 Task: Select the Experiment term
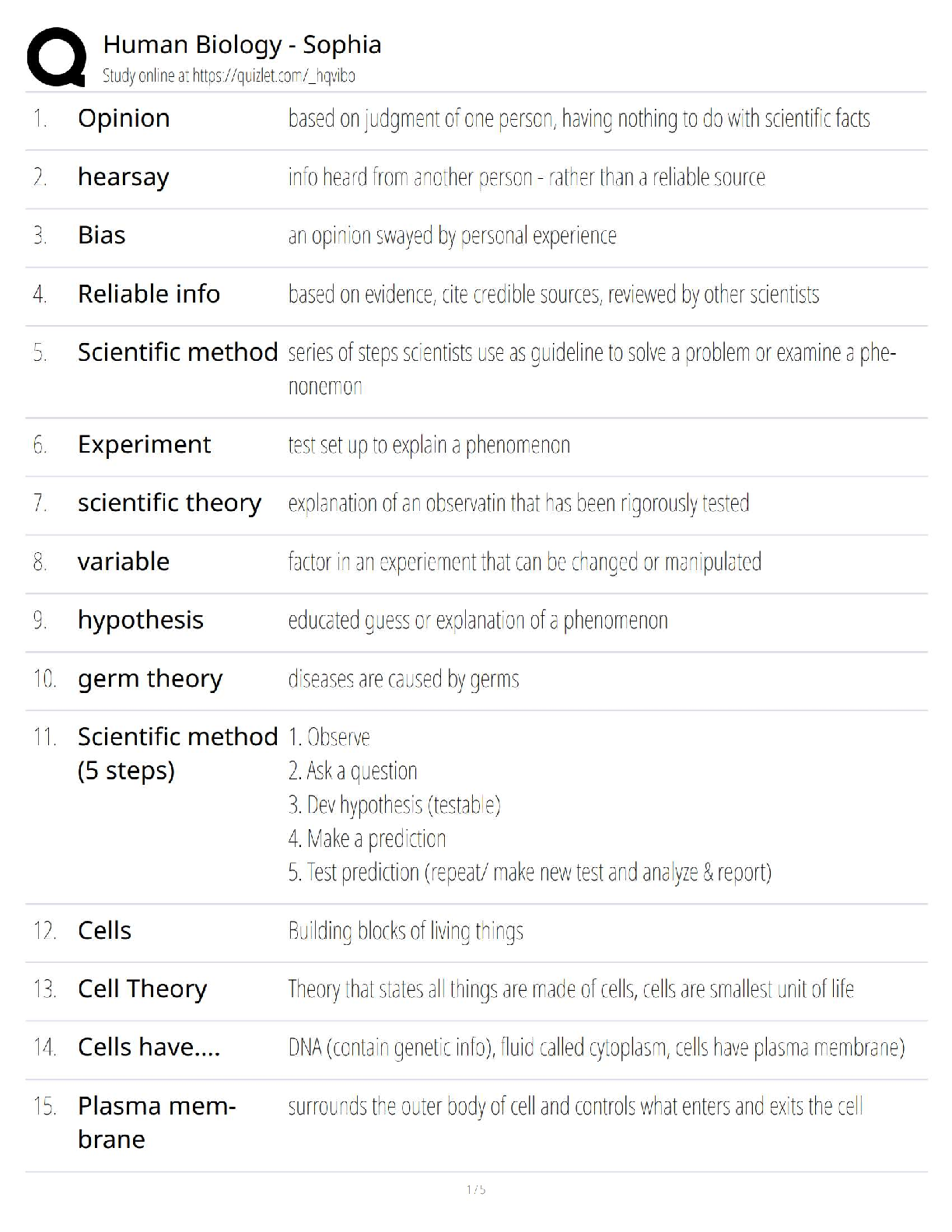[144, 445]
